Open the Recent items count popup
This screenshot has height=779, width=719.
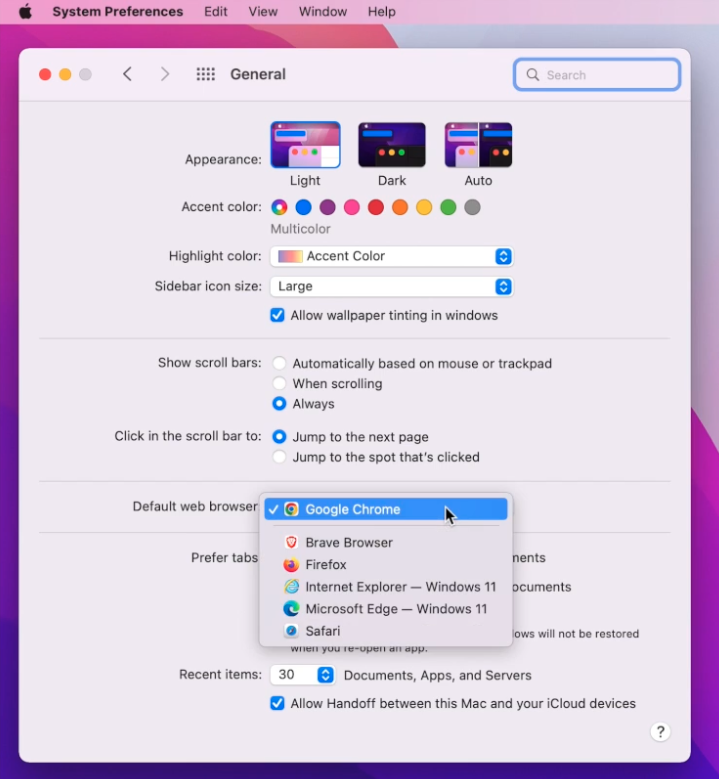tap(303, 675)
